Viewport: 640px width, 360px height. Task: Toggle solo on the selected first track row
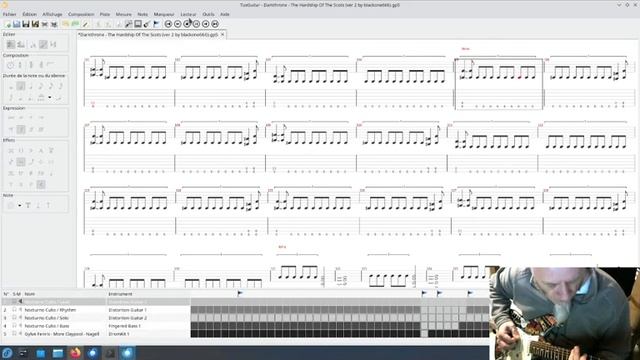tap(14, 301)
